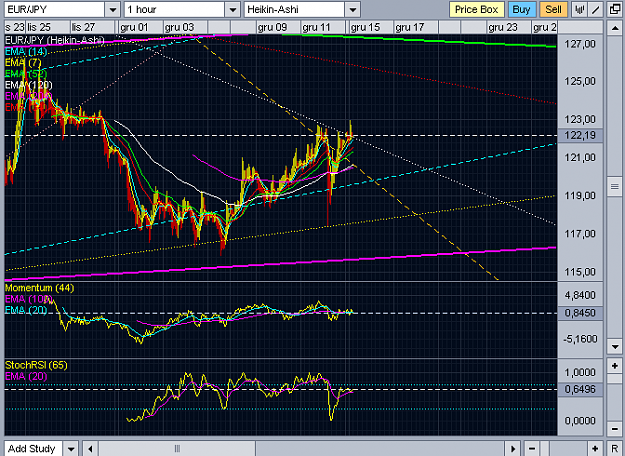Image resolution: width=625 pixels, height=456 pixels.
Task: Click the '0,0000' StochRSI axis label
Action: [x=580, y=421]
